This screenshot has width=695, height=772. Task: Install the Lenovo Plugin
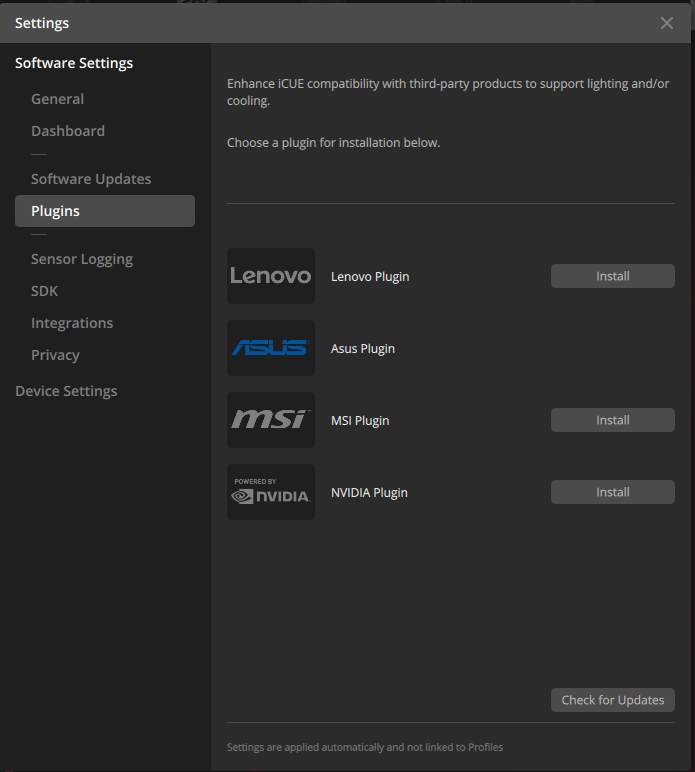tap(612, 276)
